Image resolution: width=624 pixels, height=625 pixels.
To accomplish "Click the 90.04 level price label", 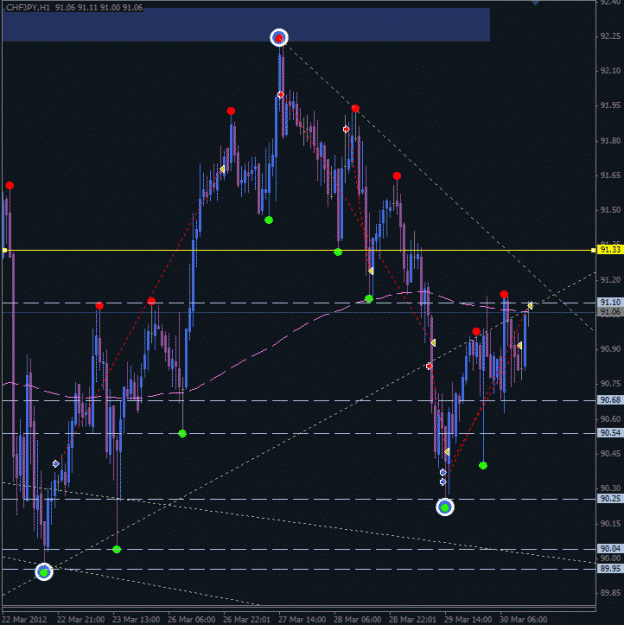I will tap(610, 548).
